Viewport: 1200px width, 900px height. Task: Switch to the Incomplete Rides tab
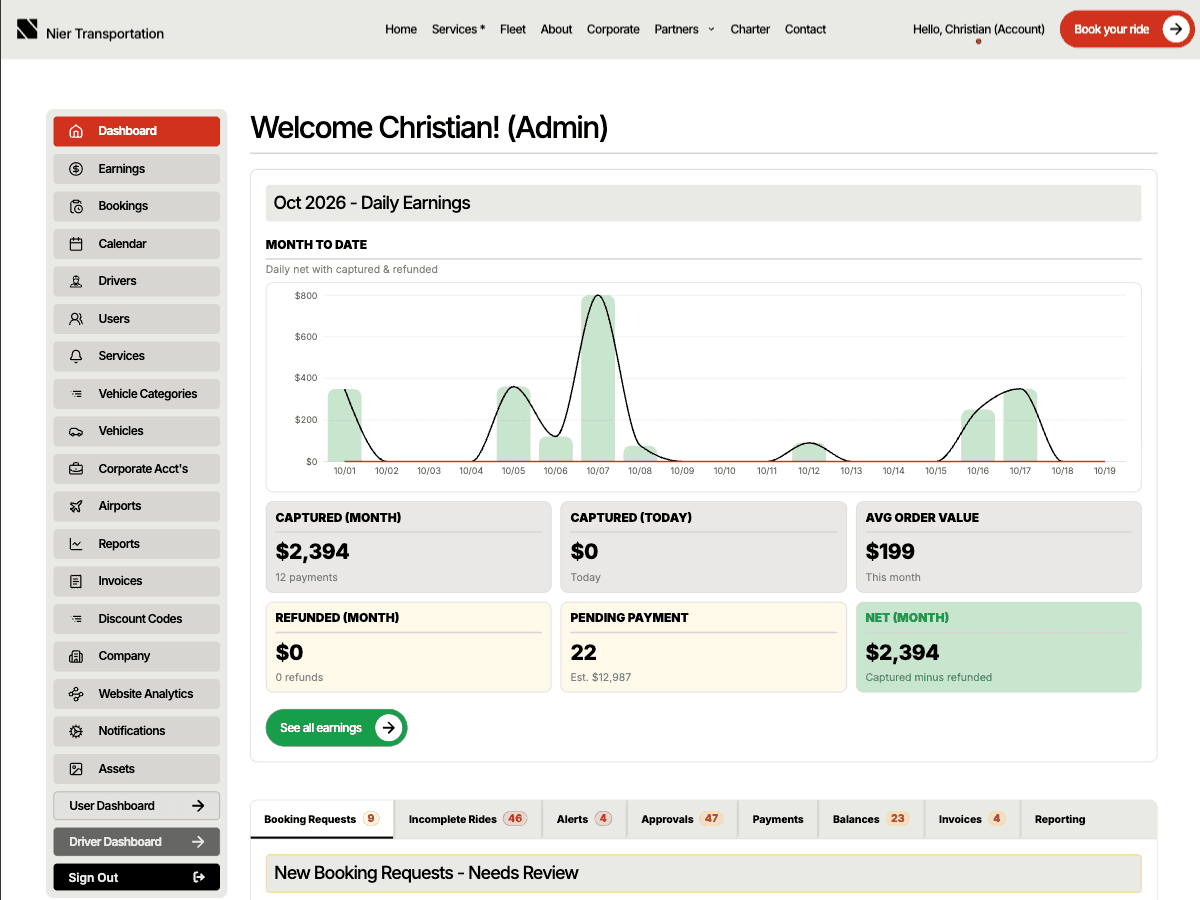point(468,819)
